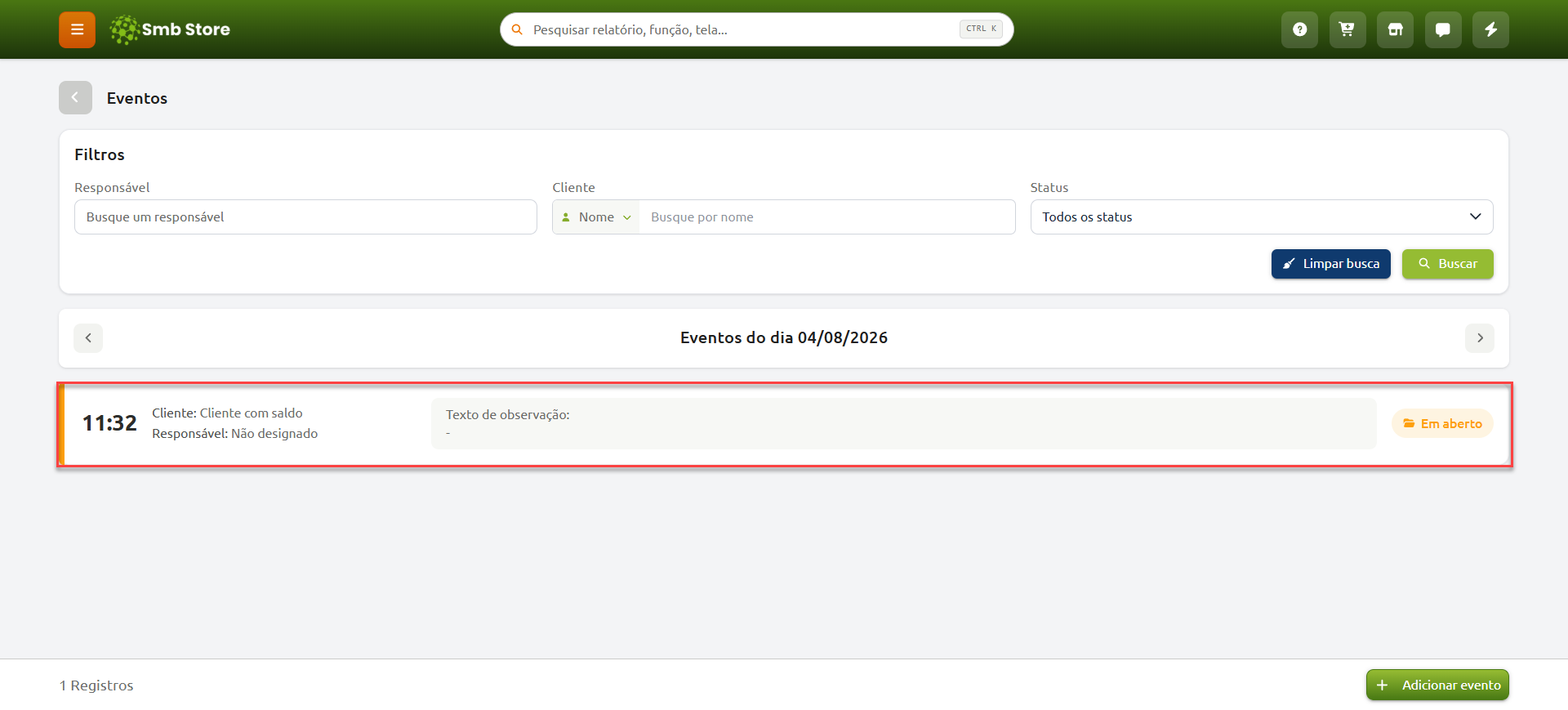Go back from the Eventos page
The width and height of the screenshot is (1568, 710).
[x=75, y=98]
